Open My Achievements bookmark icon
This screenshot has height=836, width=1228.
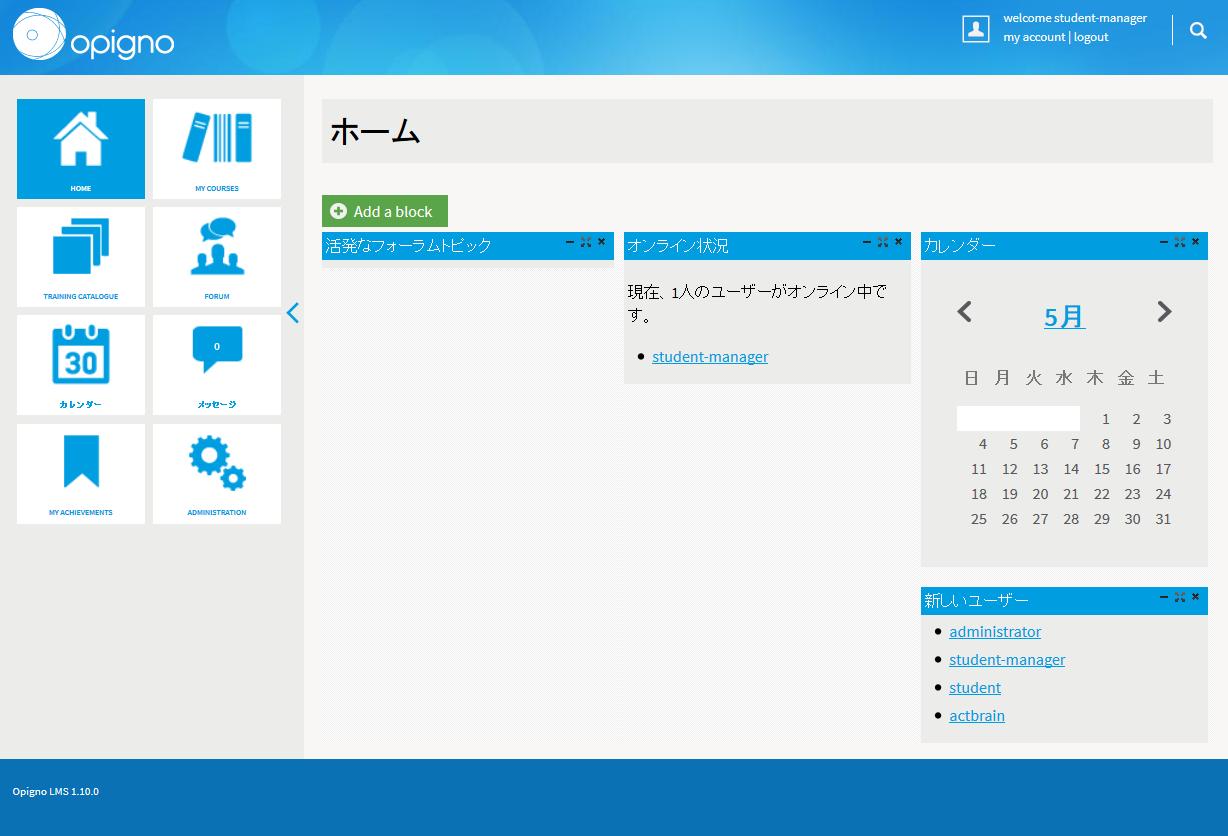pos(81,462)
